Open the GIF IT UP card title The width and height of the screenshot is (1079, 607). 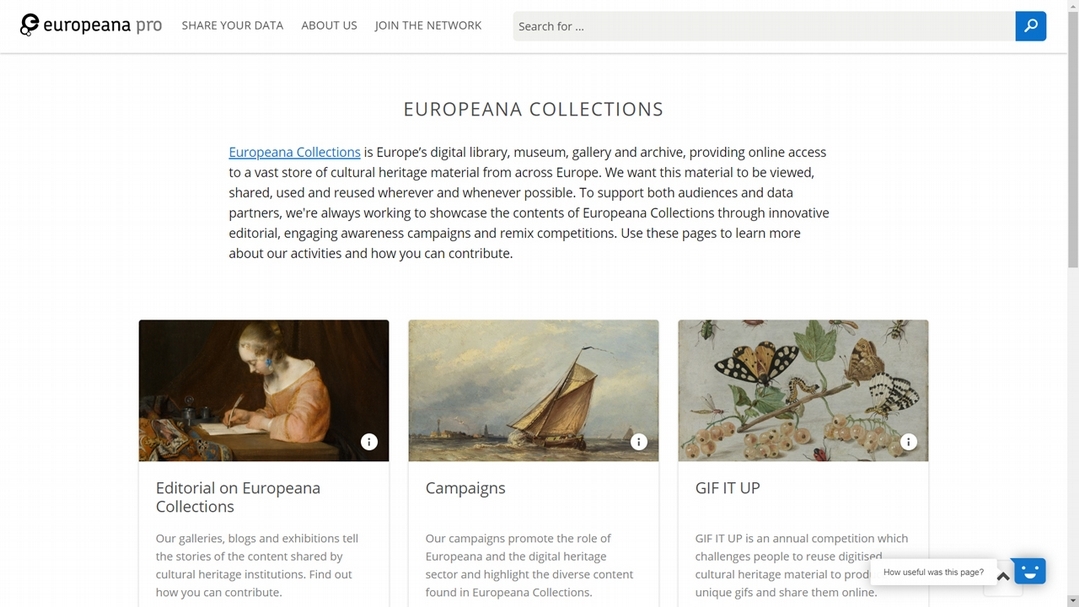coord(727,488)
